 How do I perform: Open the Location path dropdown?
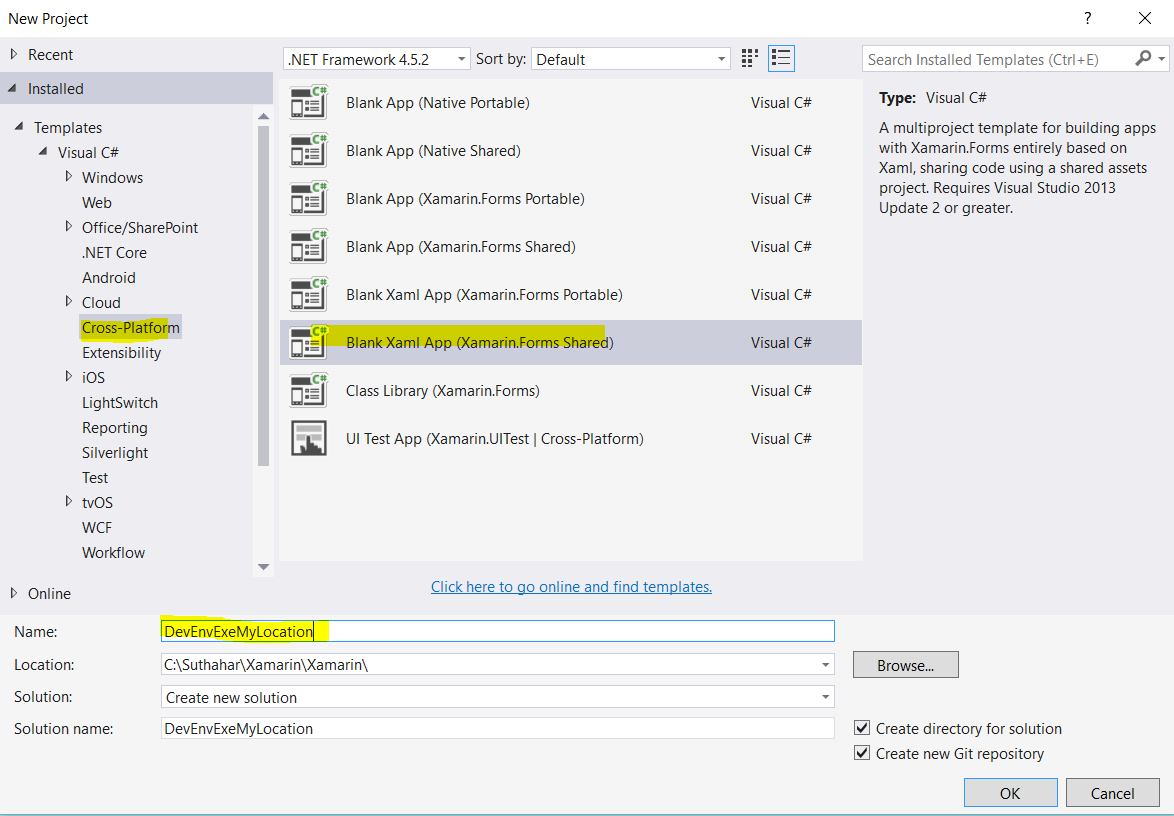[825, 664]
